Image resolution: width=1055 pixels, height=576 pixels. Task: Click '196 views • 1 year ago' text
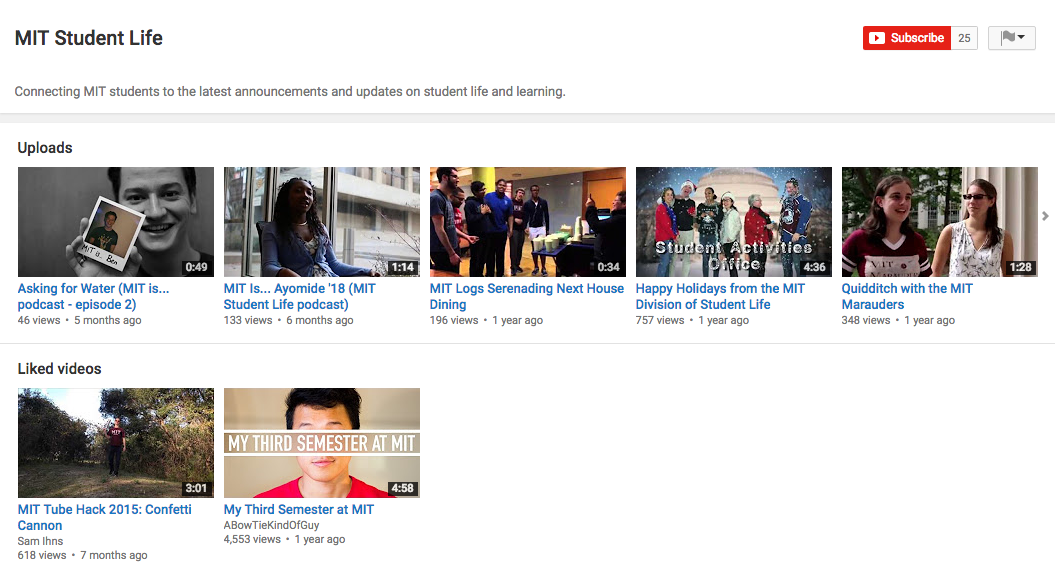[486, 320]
